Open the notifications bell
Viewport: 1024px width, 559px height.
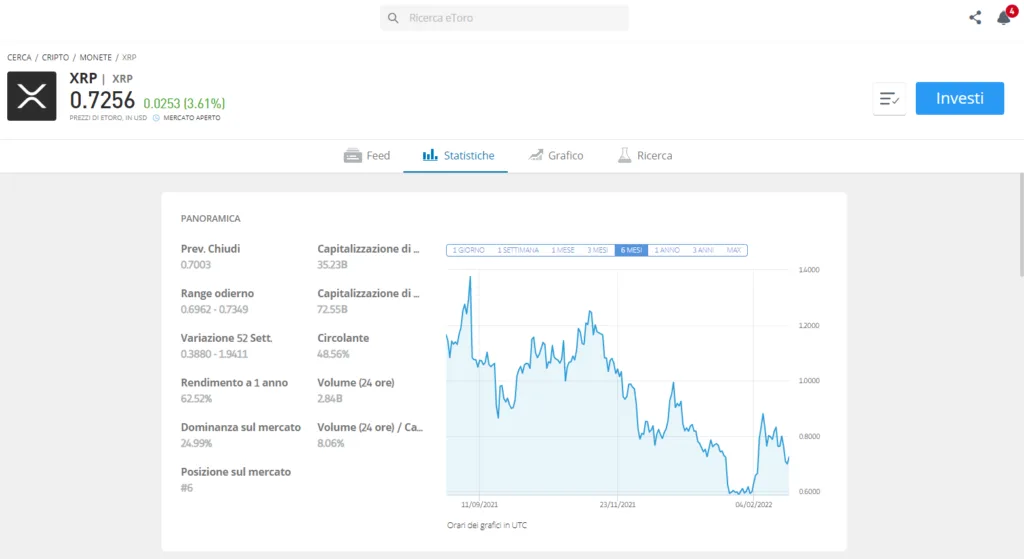(x=1004, y=18)
